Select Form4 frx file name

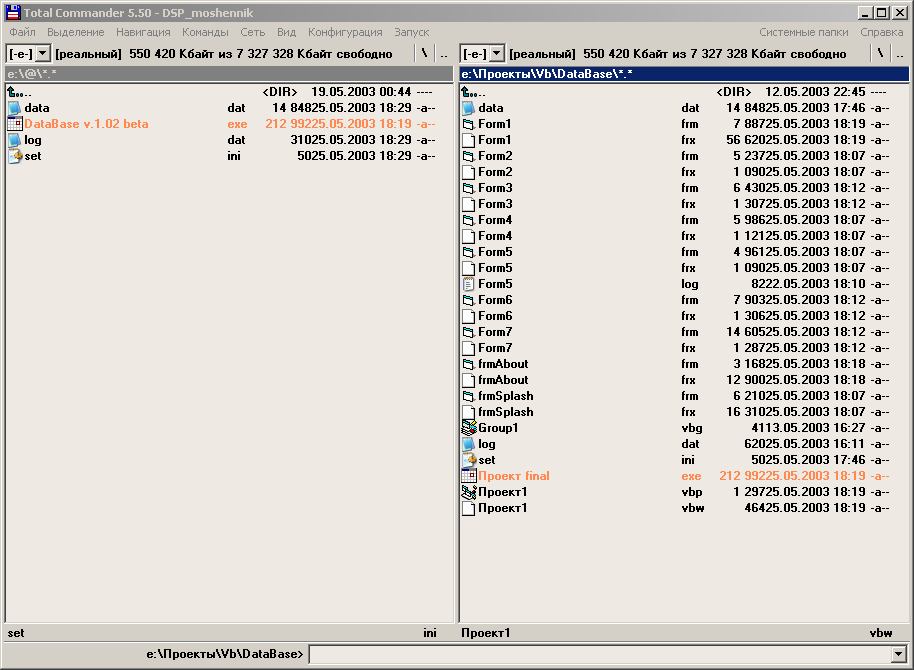tap(495, 236)
